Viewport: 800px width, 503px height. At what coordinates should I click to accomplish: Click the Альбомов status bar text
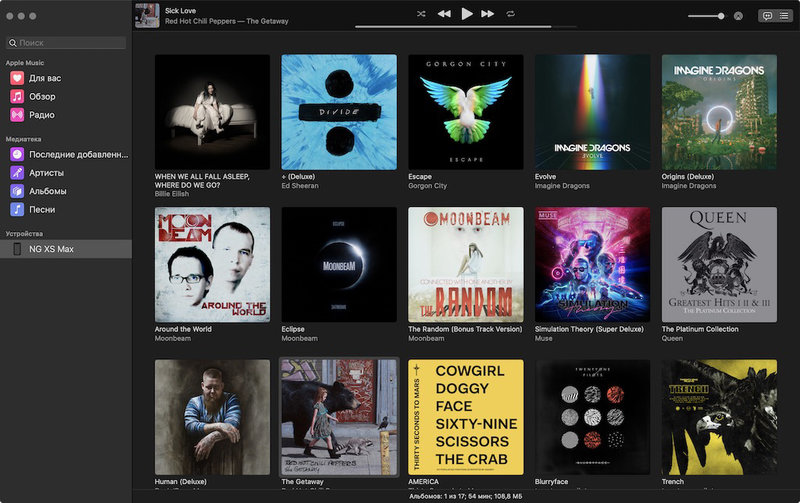point(466,496)
